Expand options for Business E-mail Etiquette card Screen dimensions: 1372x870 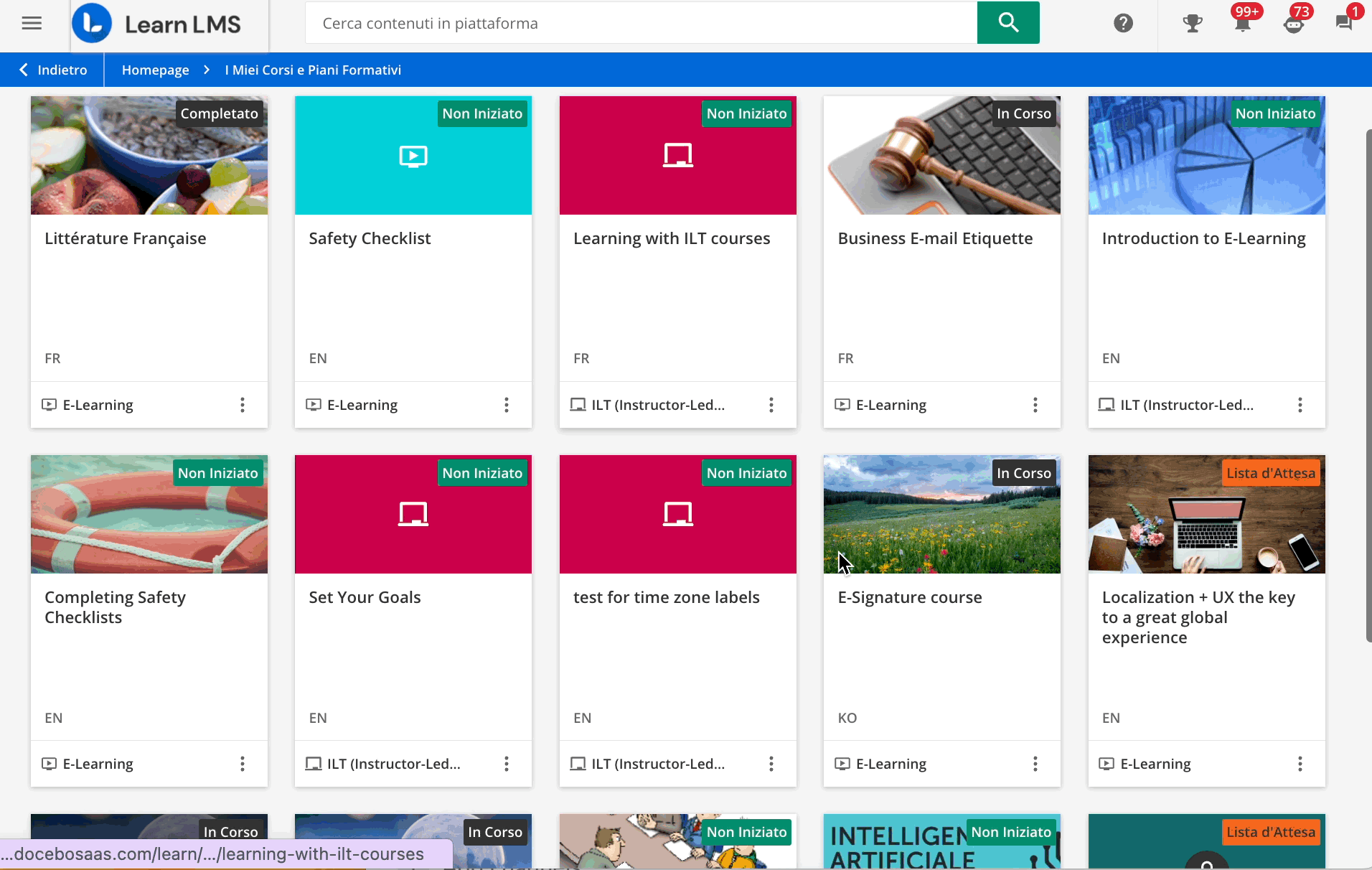[x=1035, y=405]
